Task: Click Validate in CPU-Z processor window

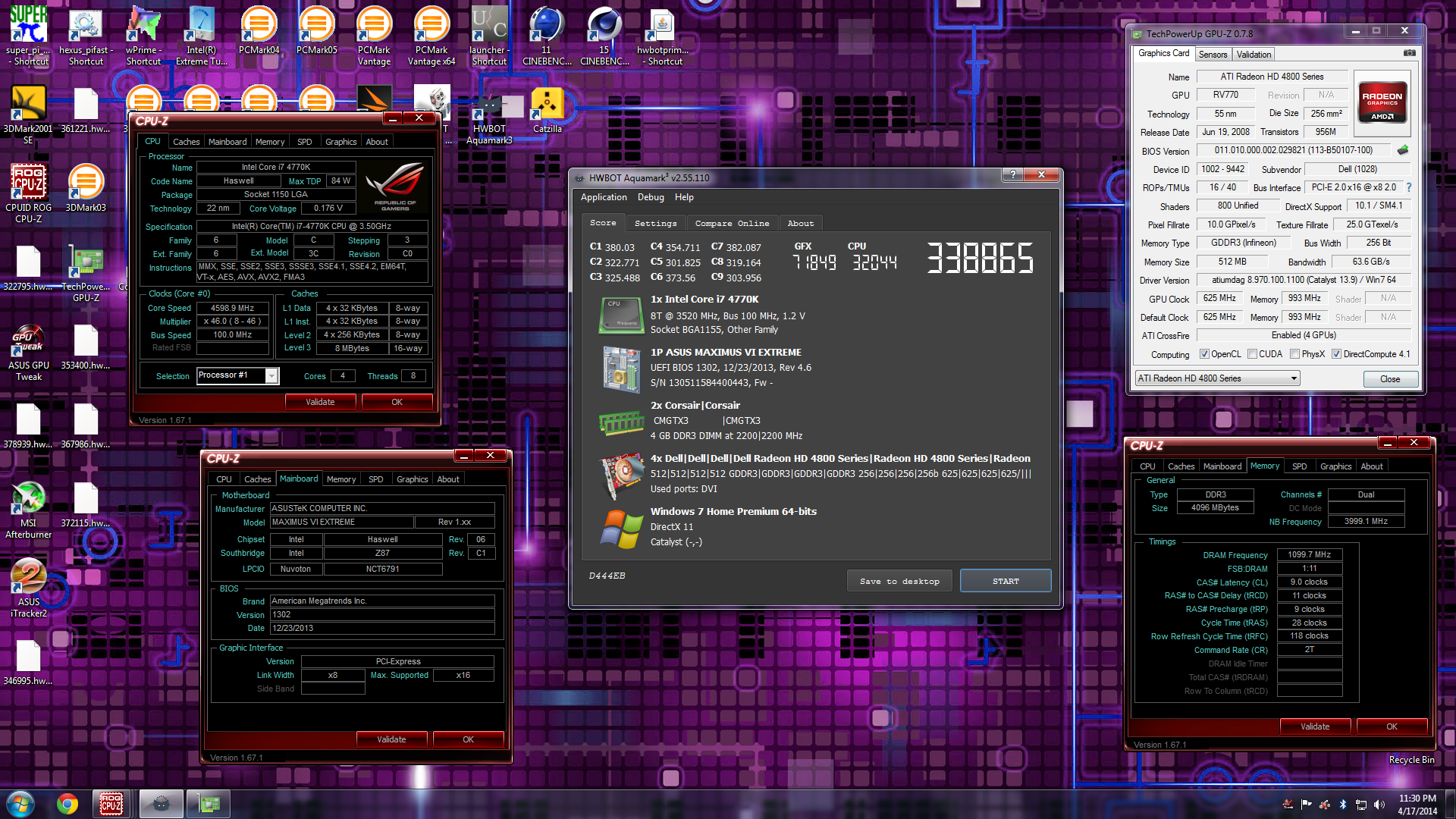Action: tap(320, 402)
